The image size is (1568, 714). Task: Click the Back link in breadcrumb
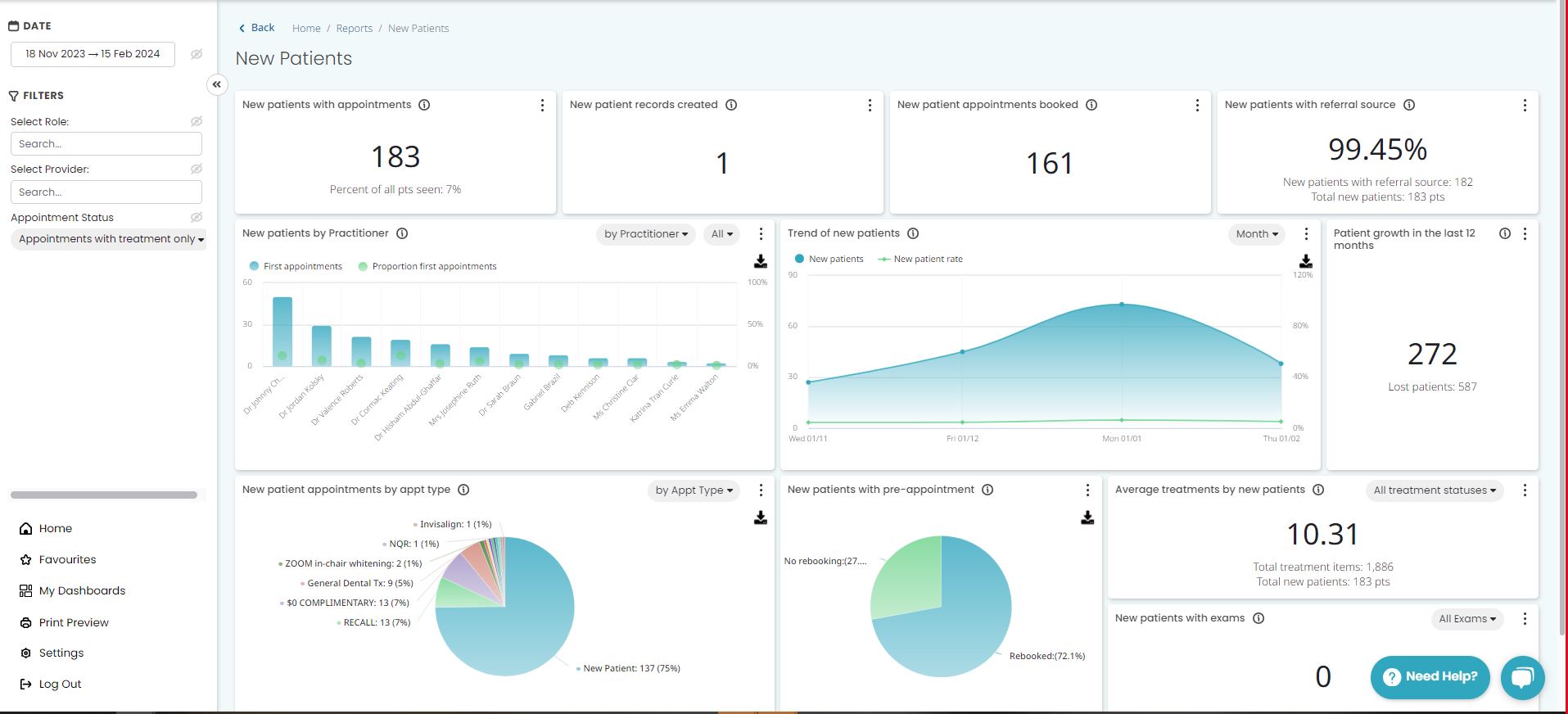point(257,28)
